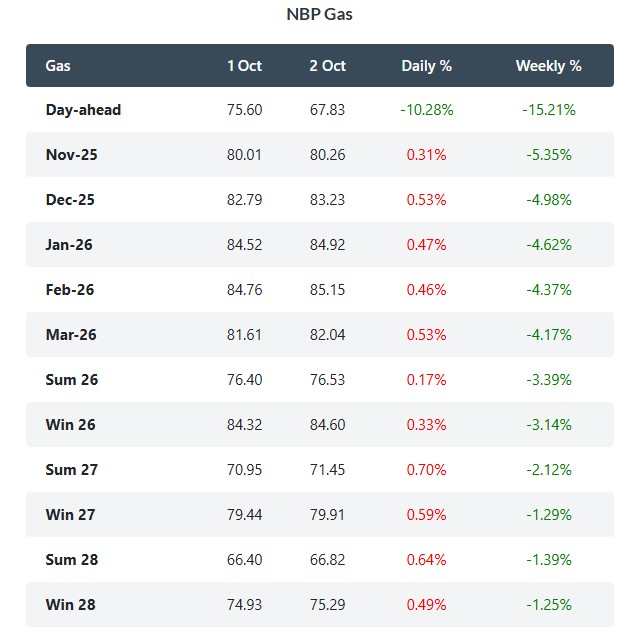Click Day-ahead weekly change -15.21%

tap(548, 110)
